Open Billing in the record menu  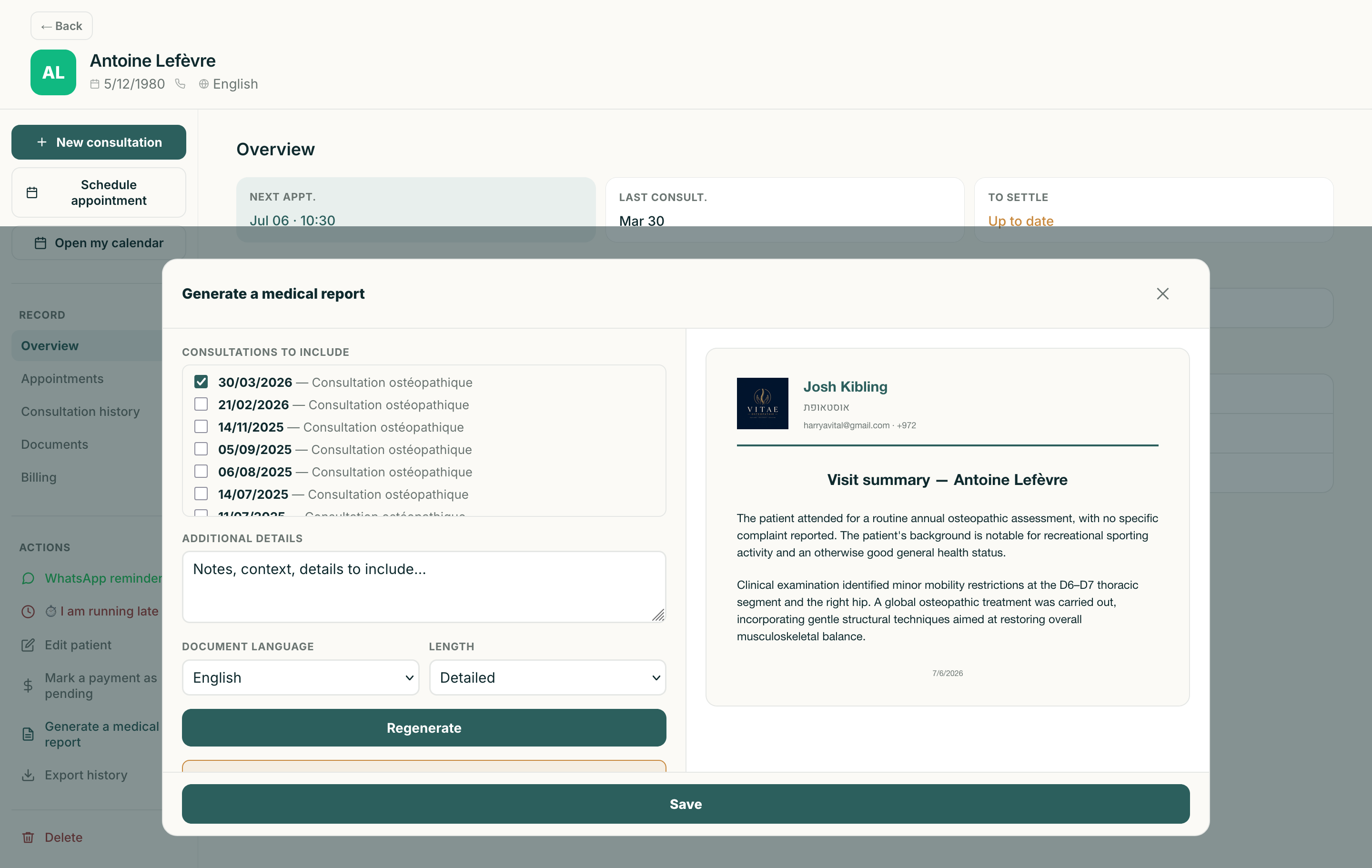(39, 477)
